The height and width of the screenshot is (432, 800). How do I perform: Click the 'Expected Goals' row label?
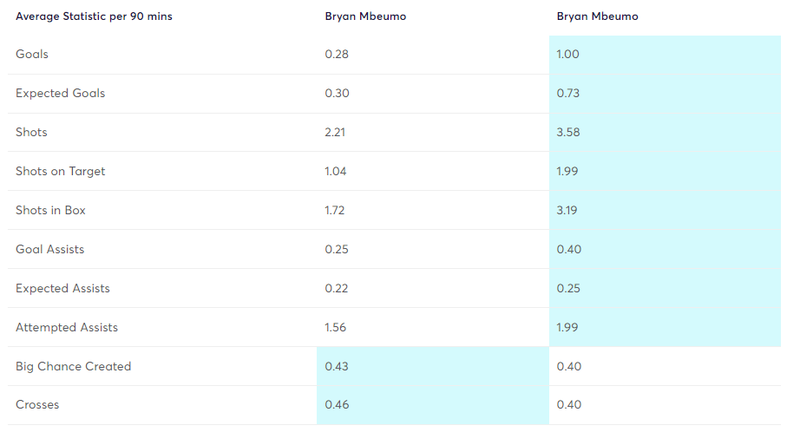coord(60,93)
